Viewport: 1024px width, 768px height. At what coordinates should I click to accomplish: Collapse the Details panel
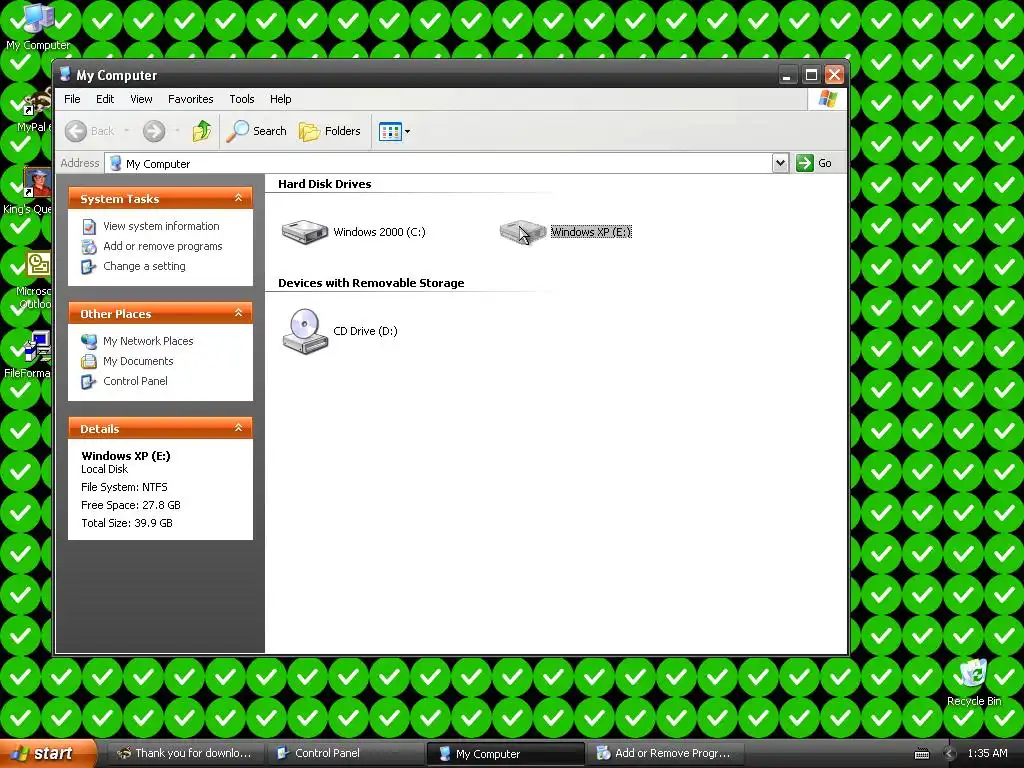tap(238, 428)
